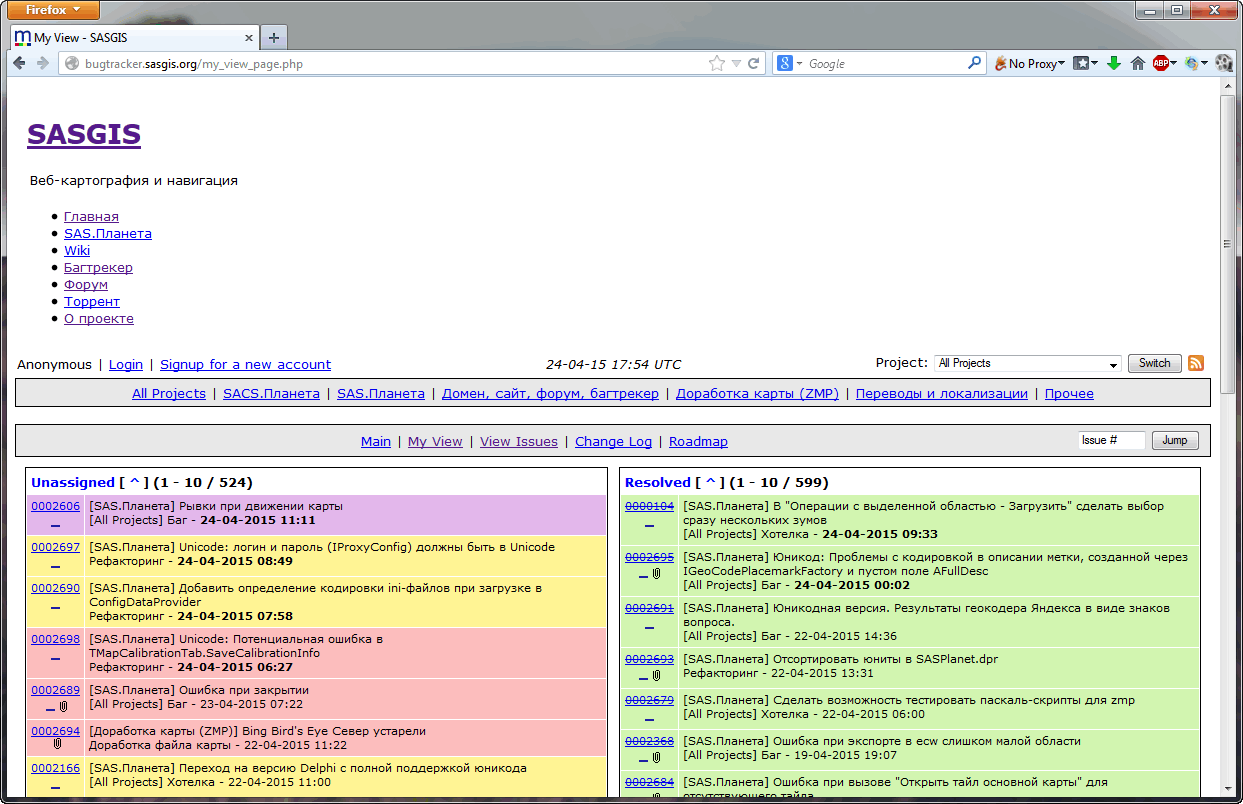Viewport: 1243px width, 804px height.
Task: Open the Signup for a new account link
Action: 245,365
